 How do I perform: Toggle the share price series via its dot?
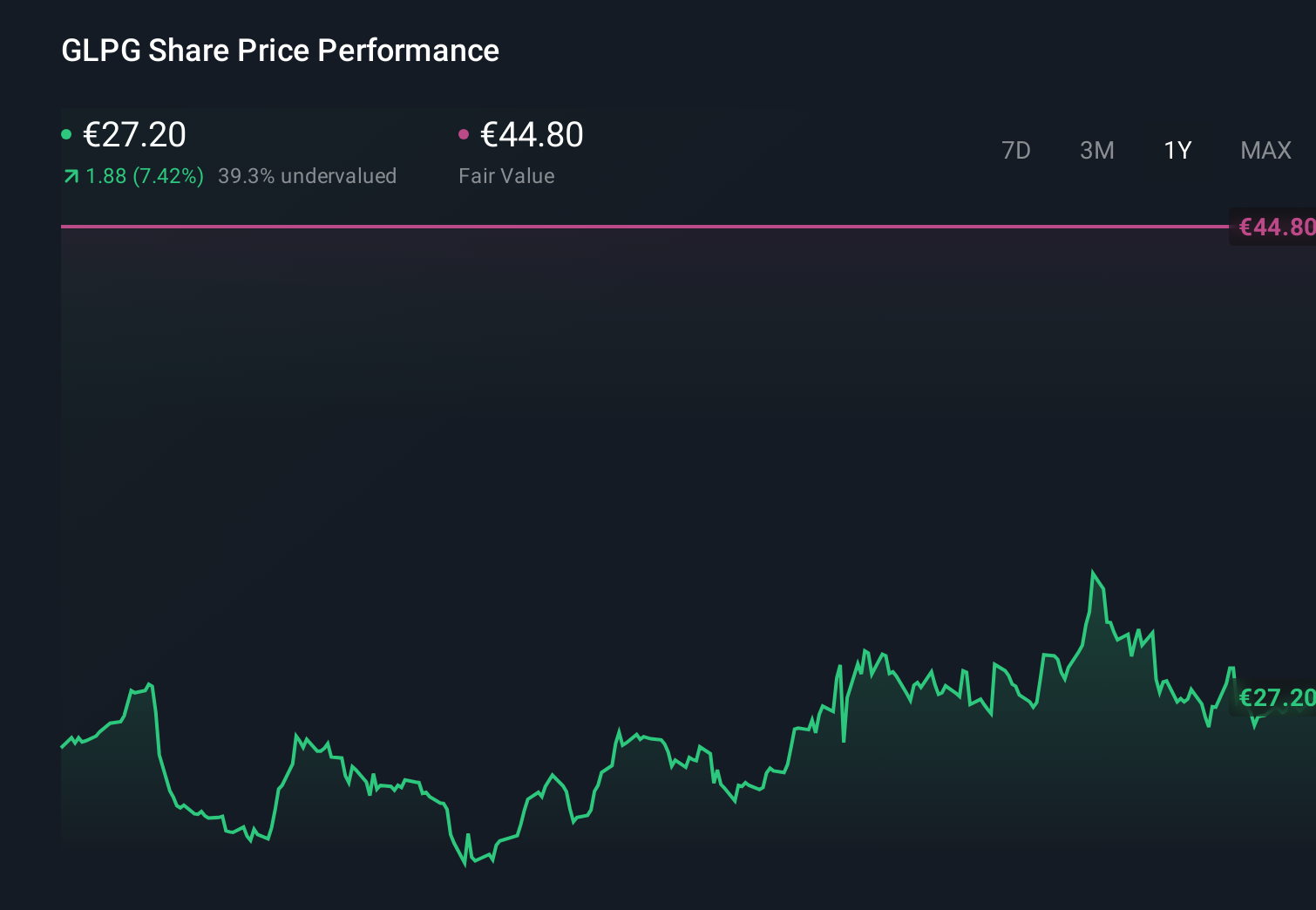(66, 133)
